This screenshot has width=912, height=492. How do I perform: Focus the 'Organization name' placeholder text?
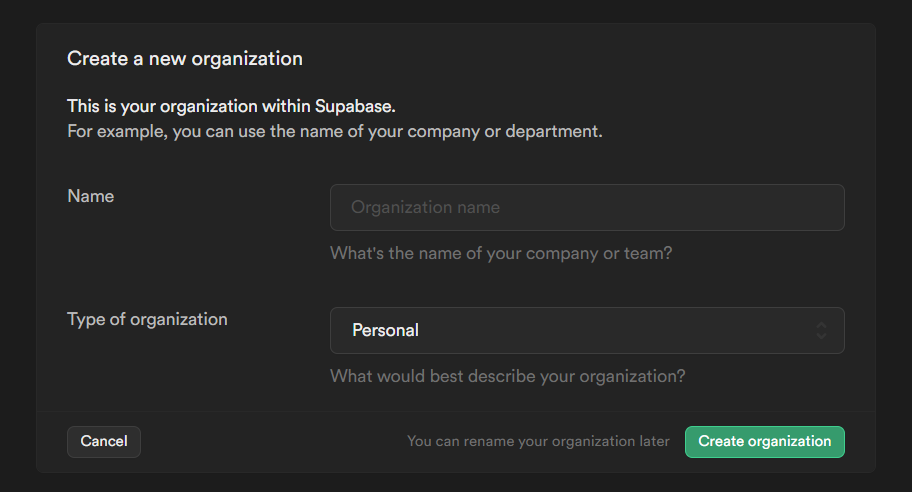pos(425,208)
